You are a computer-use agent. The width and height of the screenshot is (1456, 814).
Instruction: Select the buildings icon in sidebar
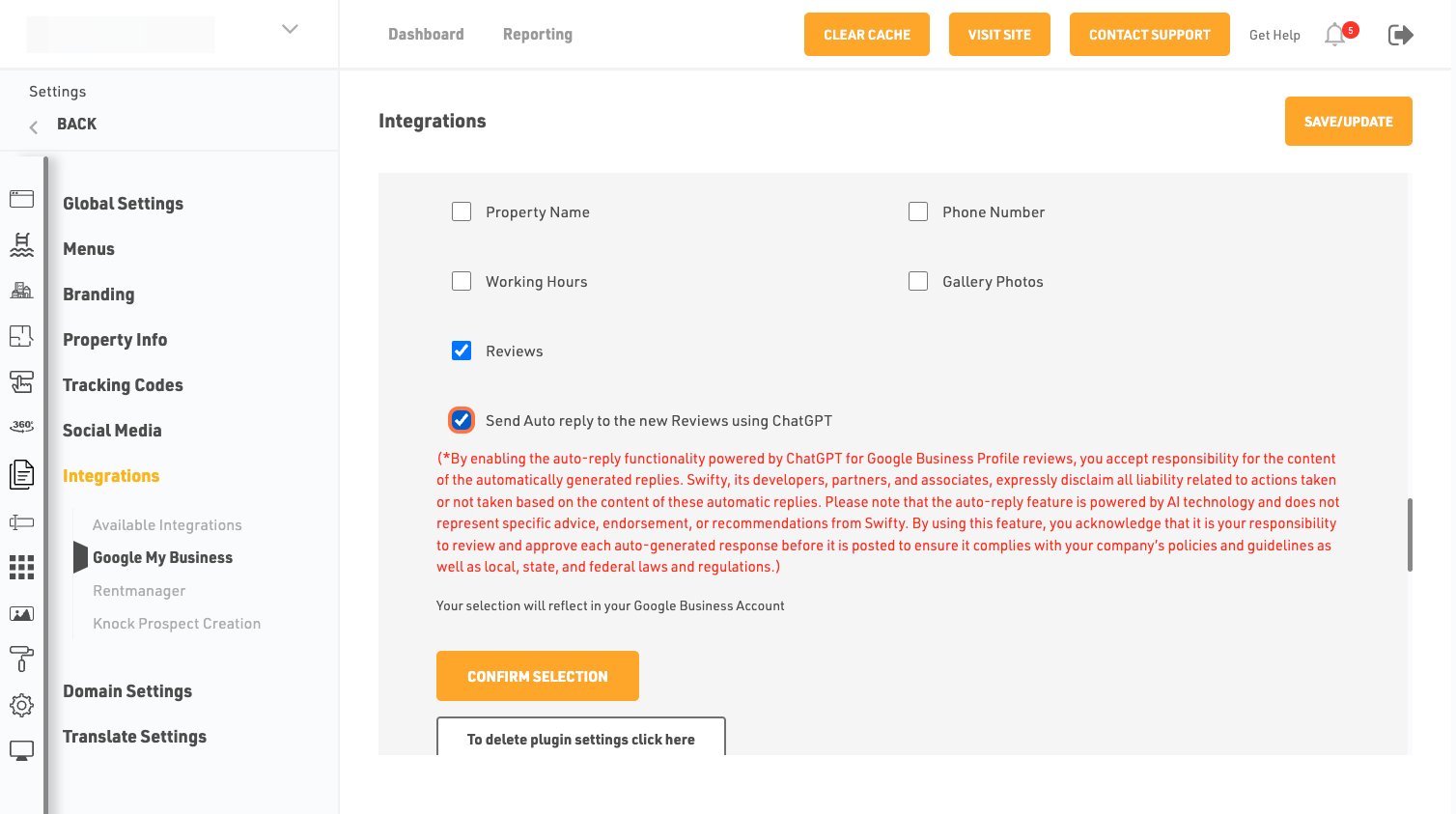click(x=21, y=290)
